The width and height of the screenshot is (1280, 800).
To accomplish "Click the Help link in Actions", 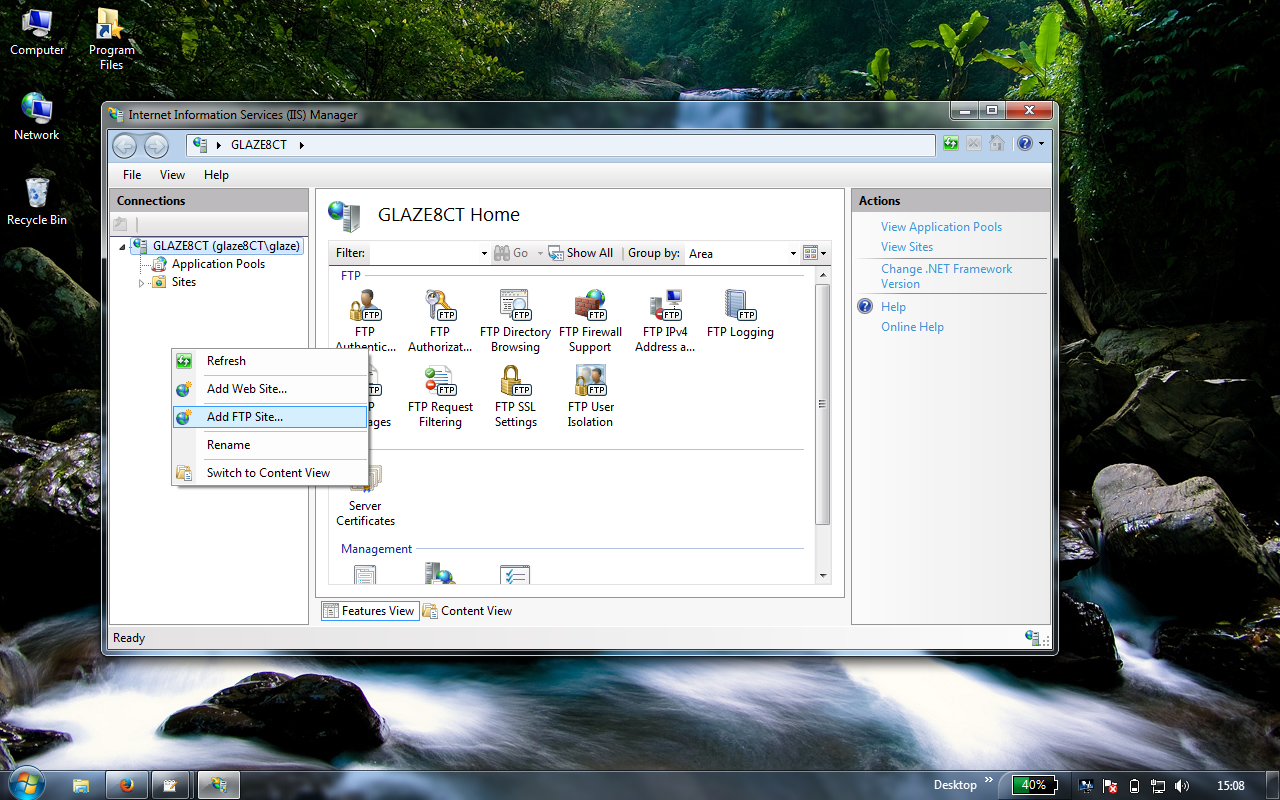I will pos(893,307).
